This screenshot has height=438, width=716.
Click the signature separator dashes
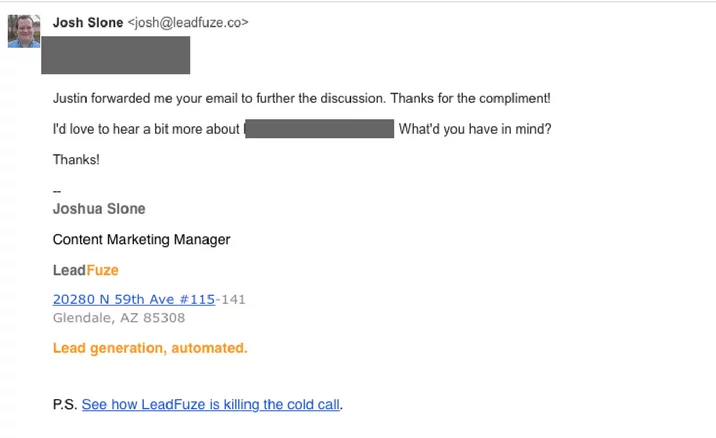tap(57, 190)
